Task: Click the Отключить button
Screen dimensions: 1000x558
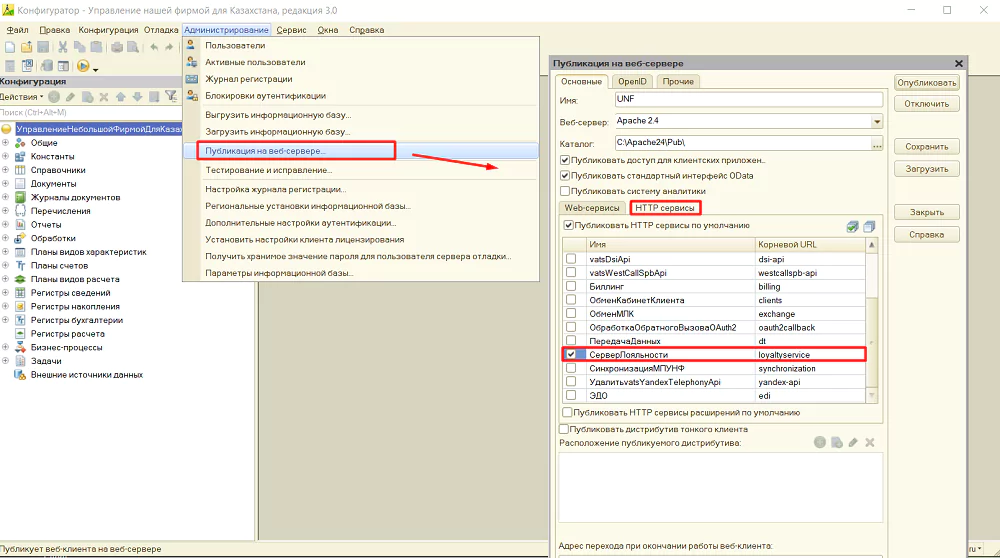Action: (x=927, y=104)
